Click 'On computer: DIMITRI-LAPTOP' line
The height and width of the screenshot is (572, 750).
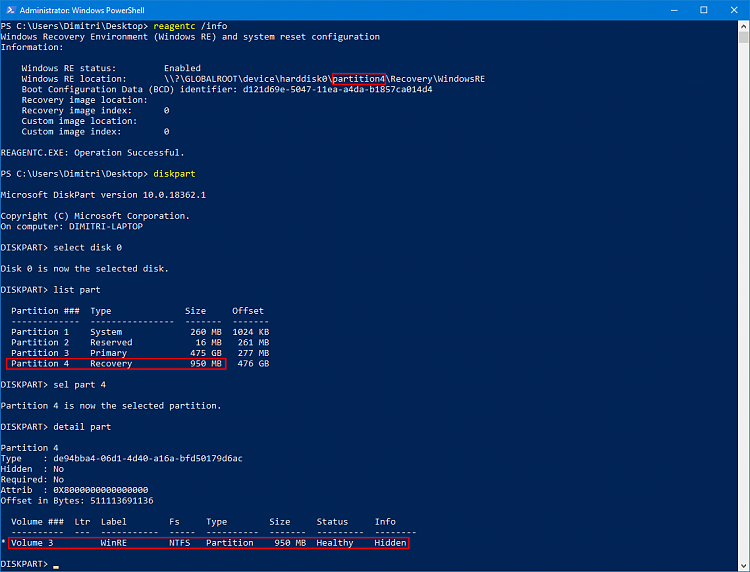(72, 226)
